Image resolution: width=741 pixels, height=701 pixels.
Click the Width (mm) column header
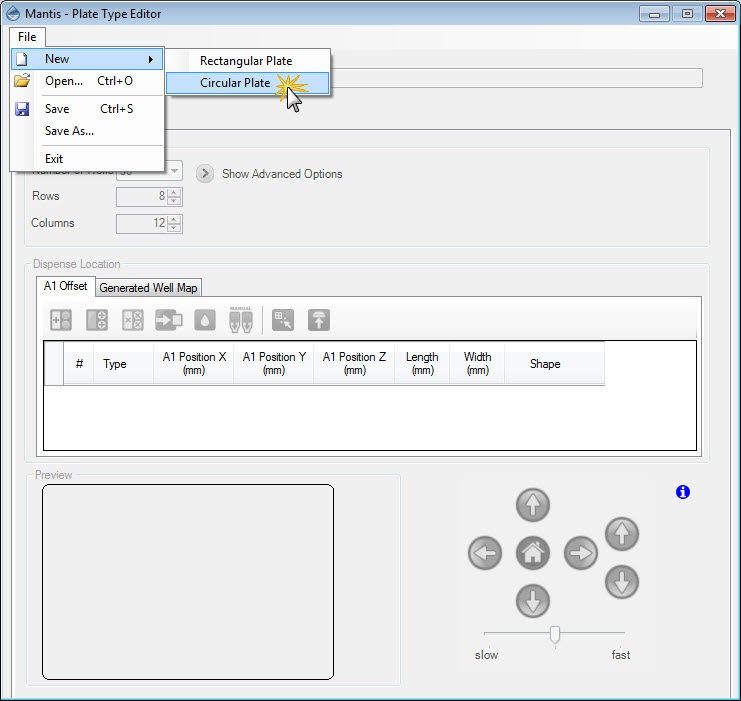click(477, 363)
